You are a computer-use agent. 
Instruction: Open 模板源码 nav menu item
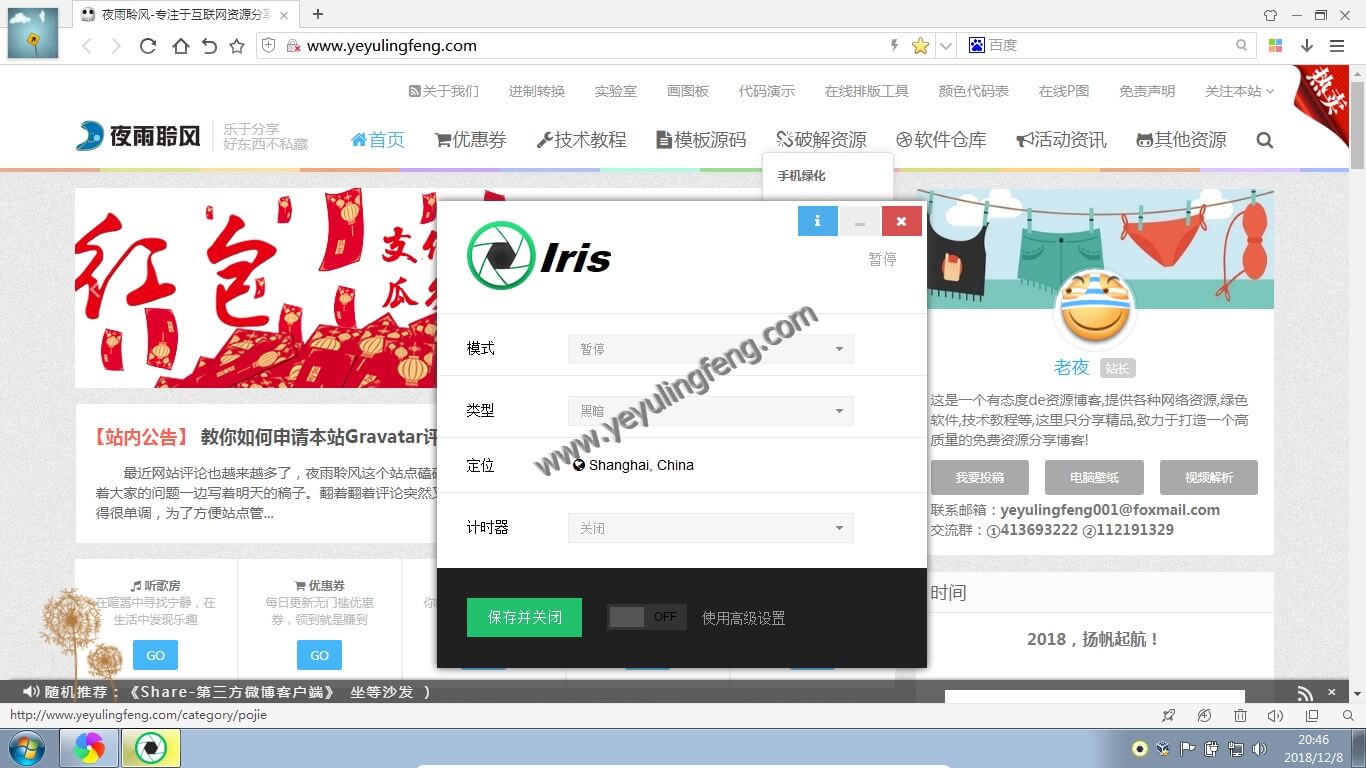701,140
